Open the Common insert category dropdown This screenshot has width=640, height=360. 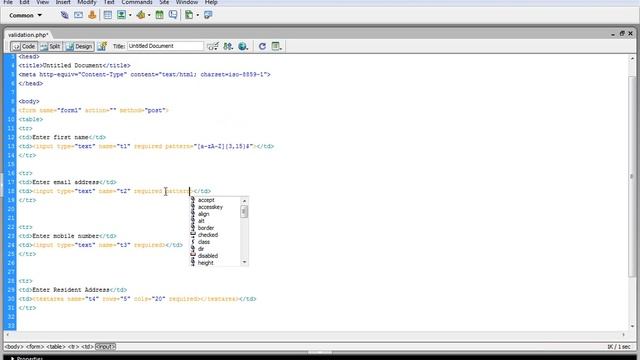coord(25,16)
